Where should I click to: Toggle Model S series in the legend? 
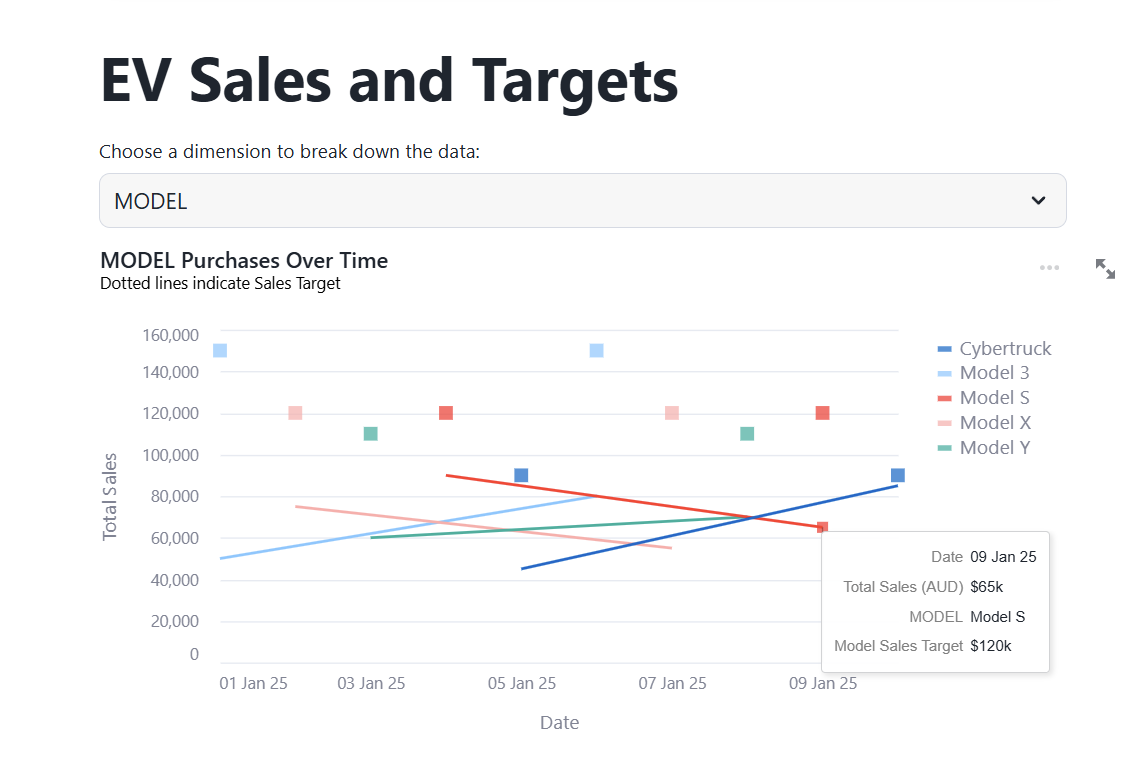pos(983,398)
